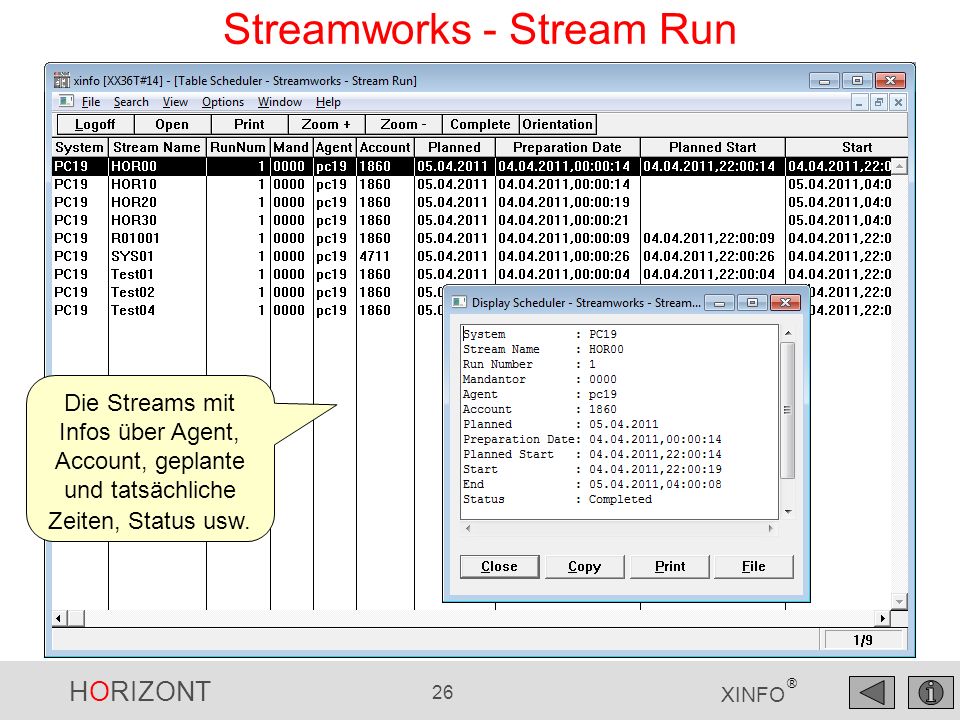Click the Agent column header
Image resolution: width=960 pixels, height=720 pixels.
[x=334, y=148]
